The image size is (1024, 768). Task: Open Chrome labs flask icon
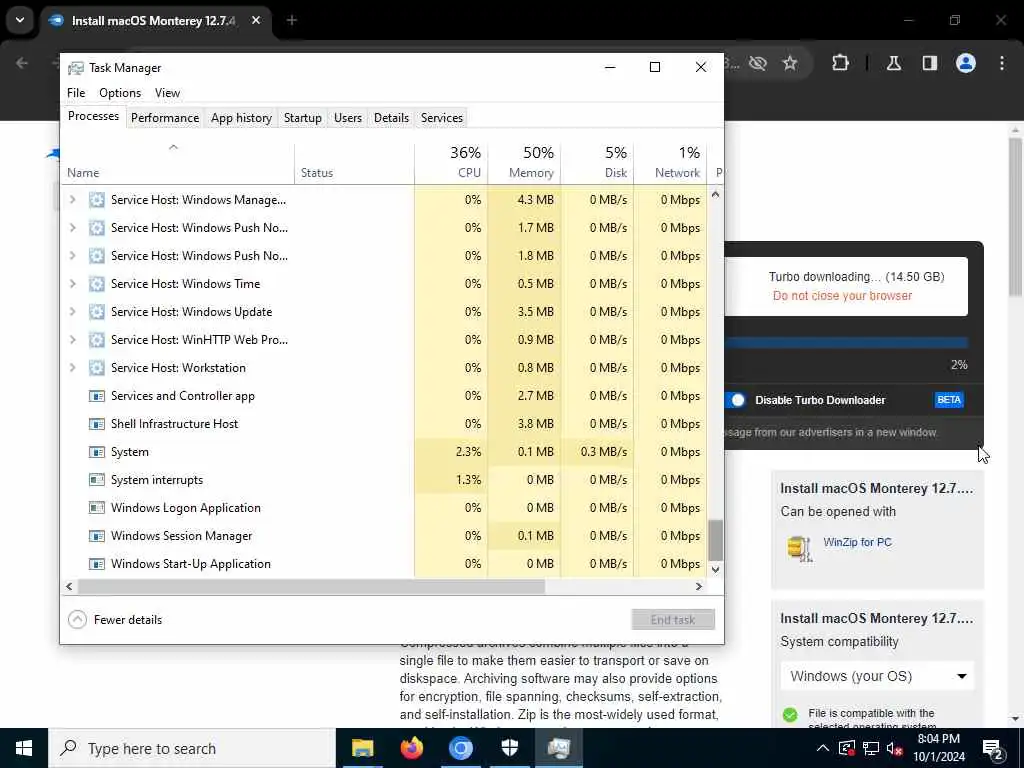894,63
